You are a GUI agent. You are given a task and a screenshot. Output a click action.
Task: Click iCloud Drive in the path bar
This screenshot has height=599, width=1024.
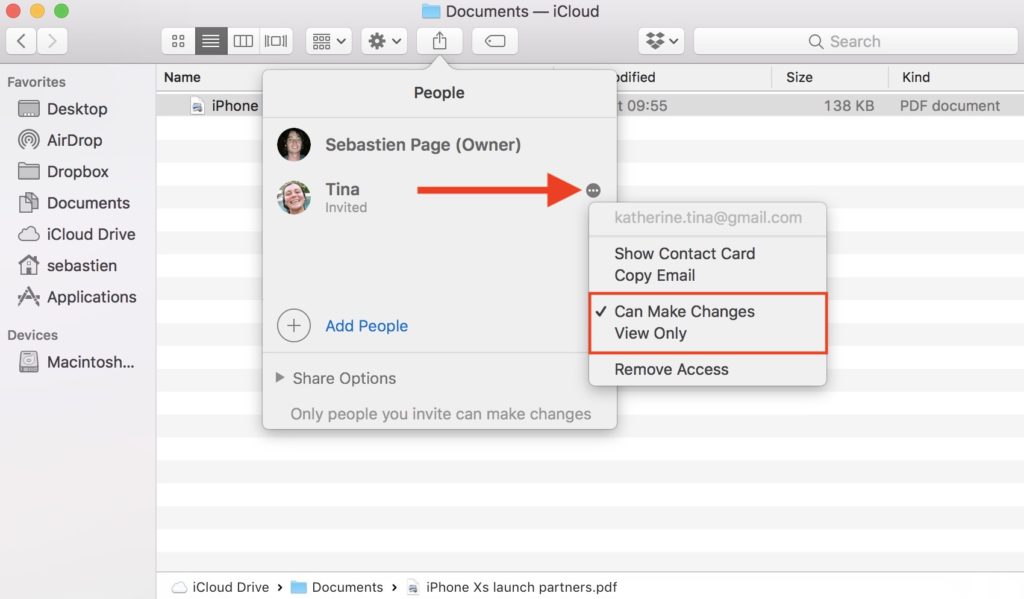[221, 587]
